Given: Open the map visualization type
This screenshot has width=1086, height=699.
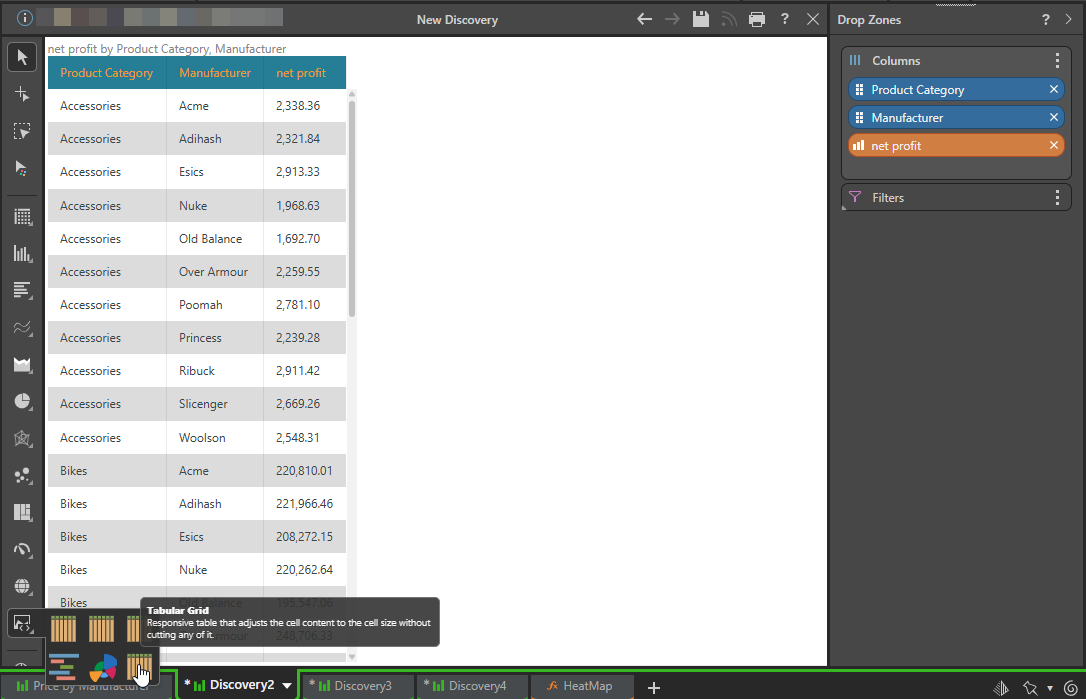Looking at the screenshot, I should pos(22,586).
